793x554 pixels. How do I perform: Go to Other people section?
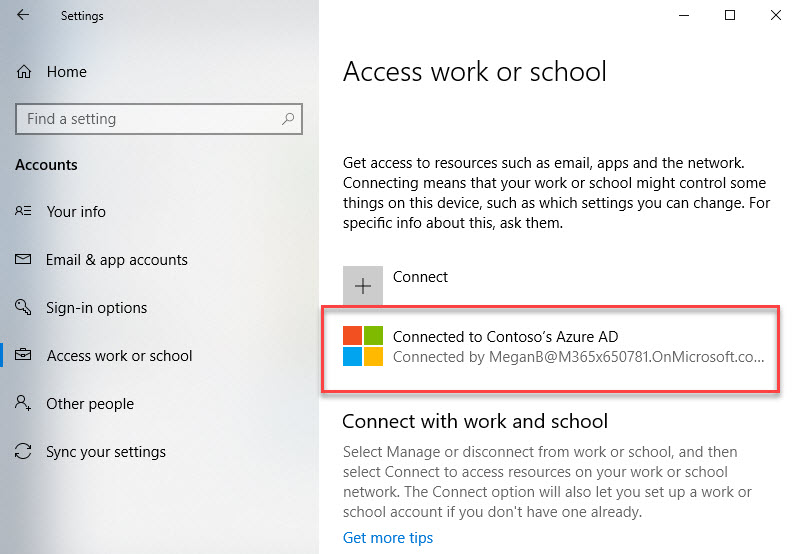click(90, 404)
